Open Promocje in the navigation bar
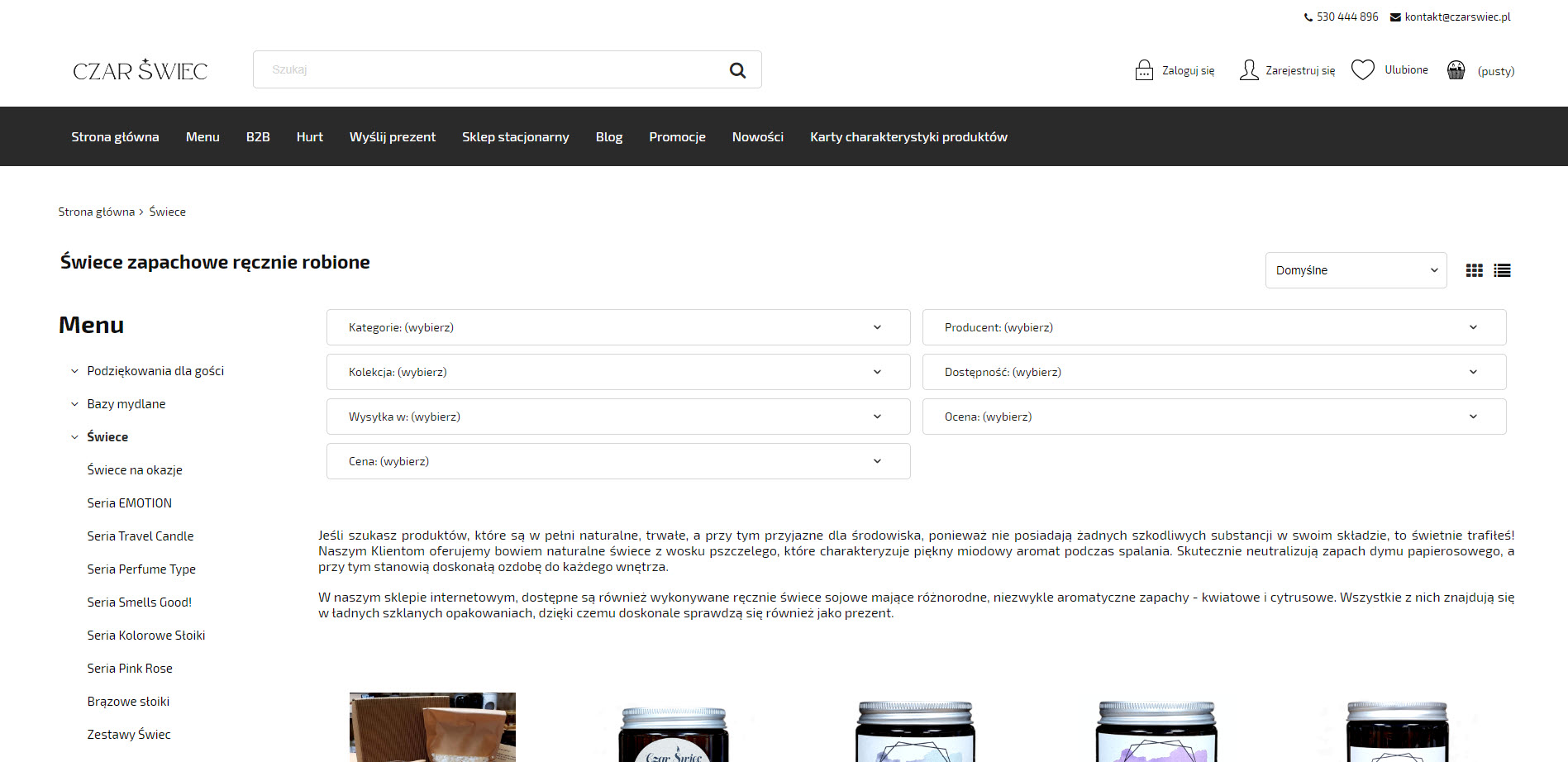 tap(677, 137)
